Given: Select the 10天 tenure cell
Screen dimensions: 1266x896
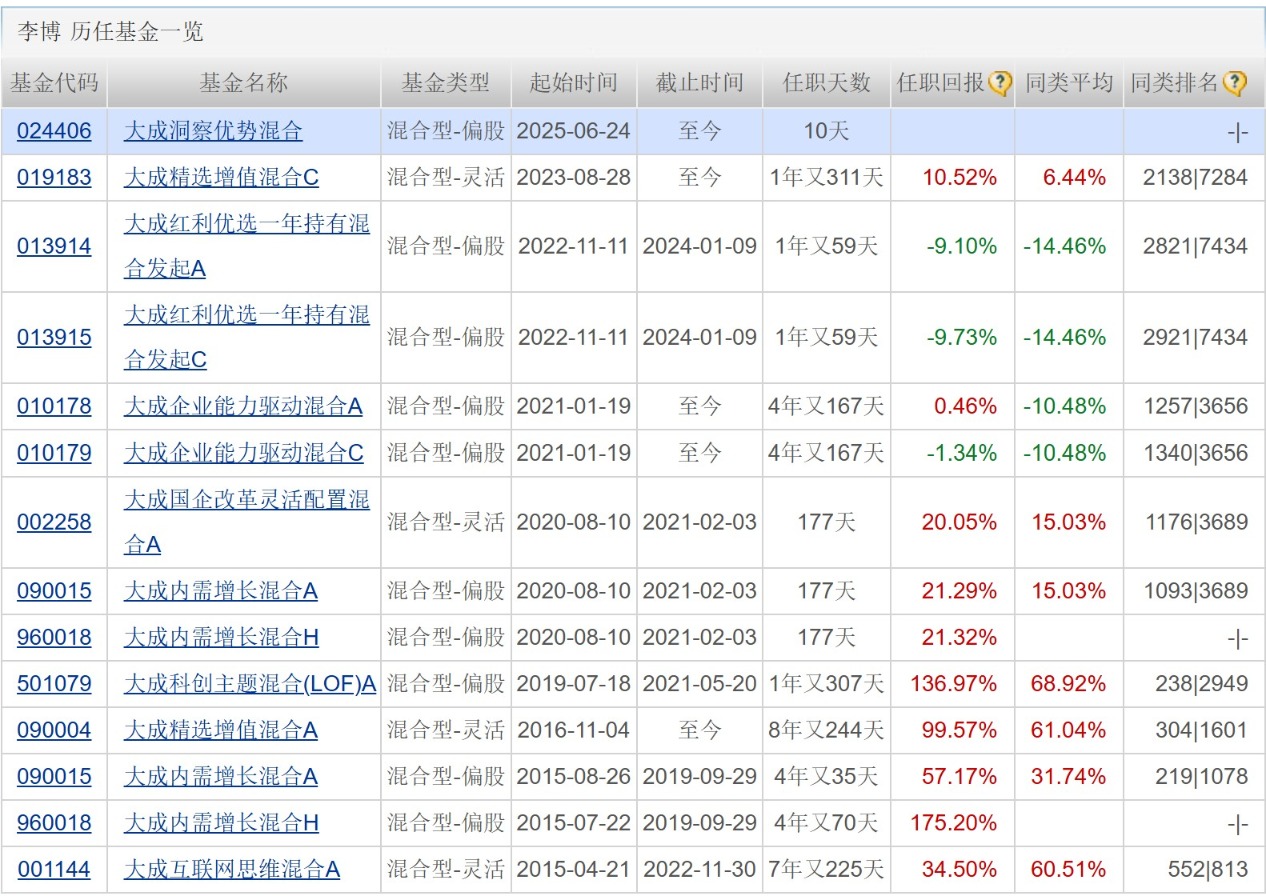Looking at the screenshot, I should 826,131.
